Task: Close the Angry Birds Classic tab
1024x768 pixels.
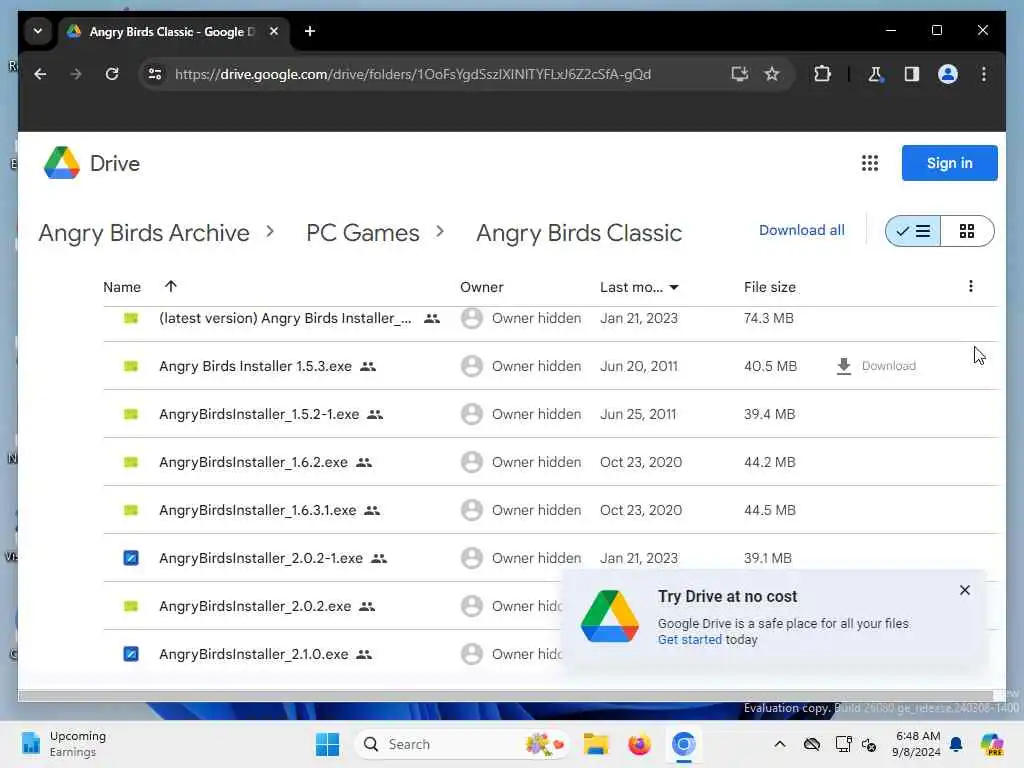Action: pos(274,31)
